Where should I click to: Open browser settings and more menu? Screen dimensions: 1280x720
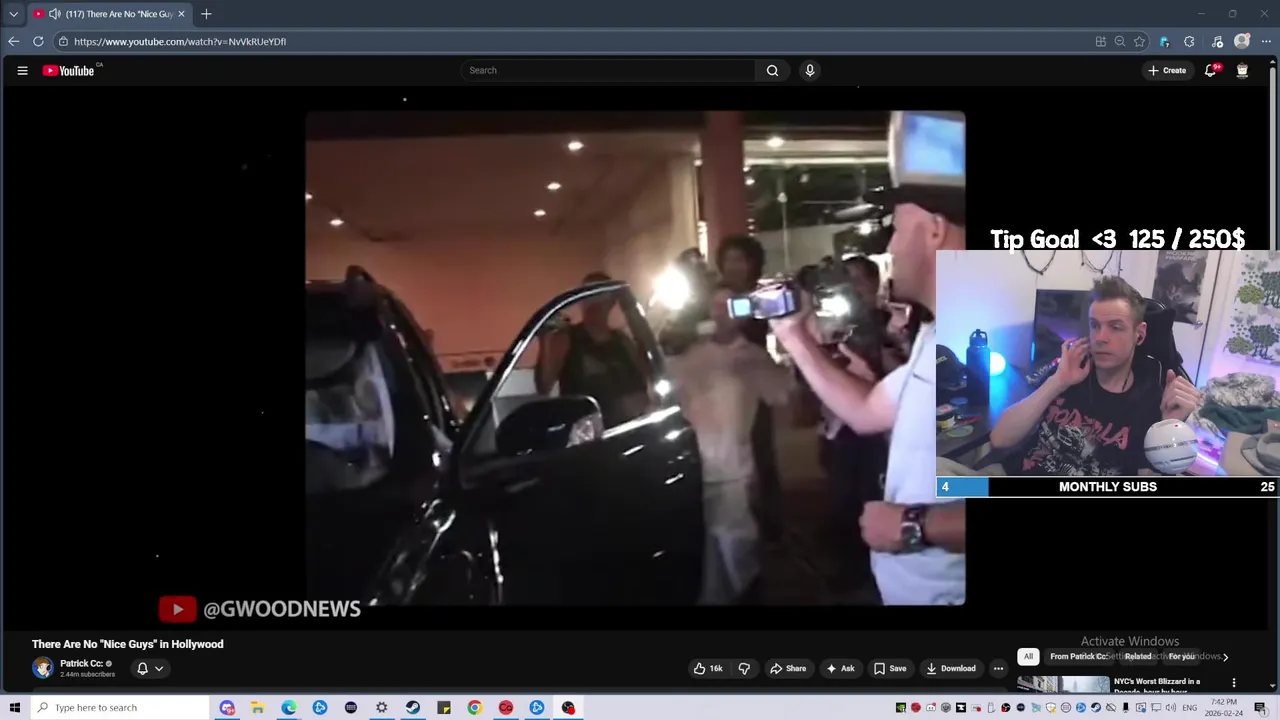1265,41
